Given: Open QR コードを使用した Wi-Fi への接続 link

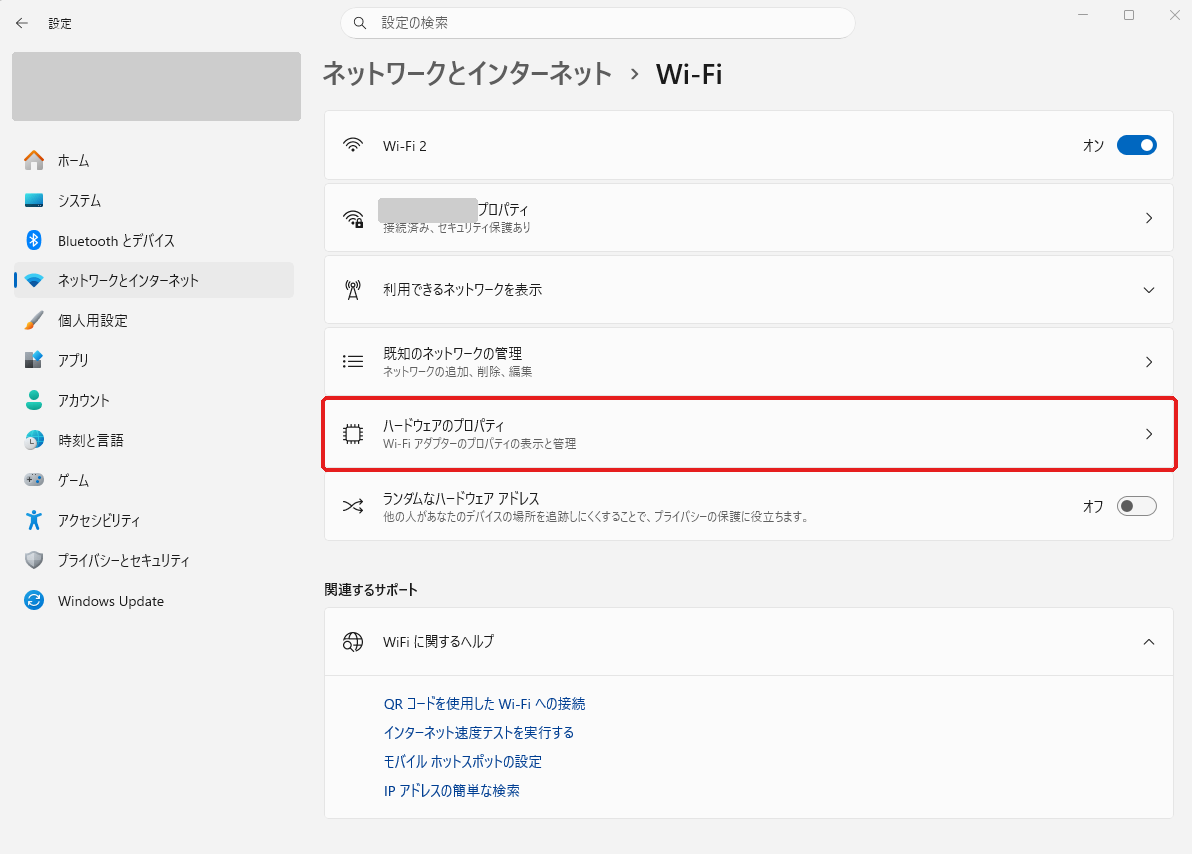Looking at the screenshot, I should click(484, 703).
